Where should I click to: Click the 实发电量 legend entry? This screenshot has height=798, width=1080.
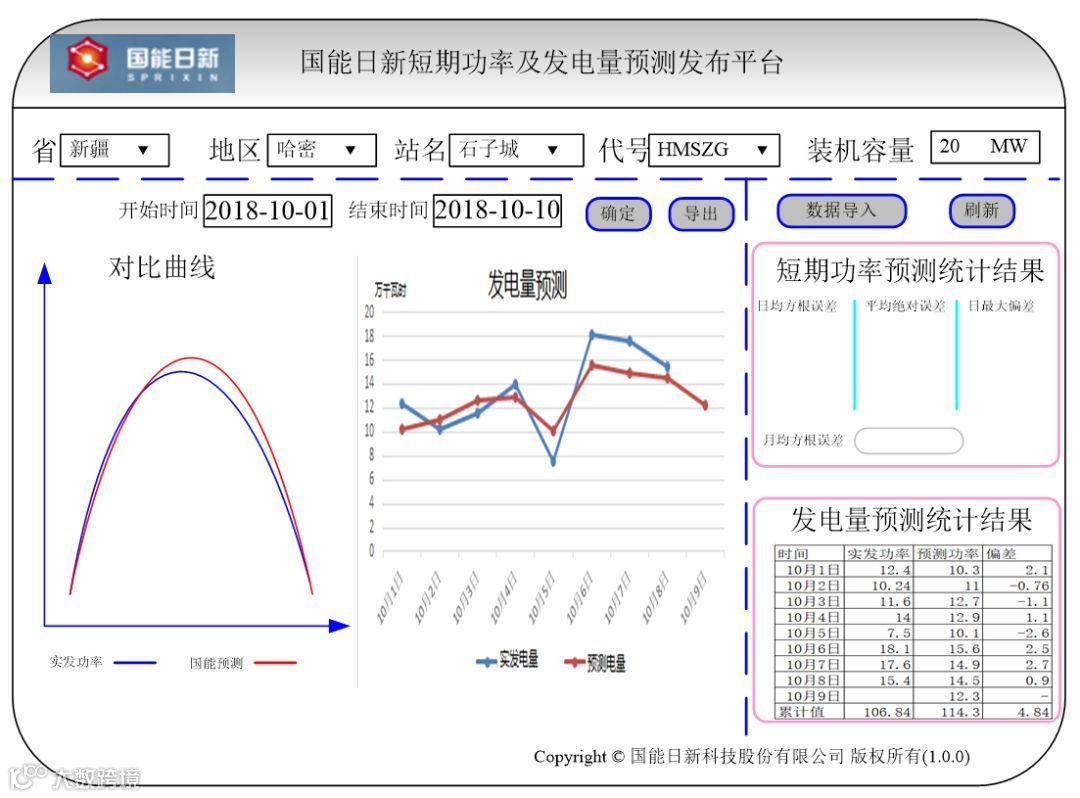[507, 660]
